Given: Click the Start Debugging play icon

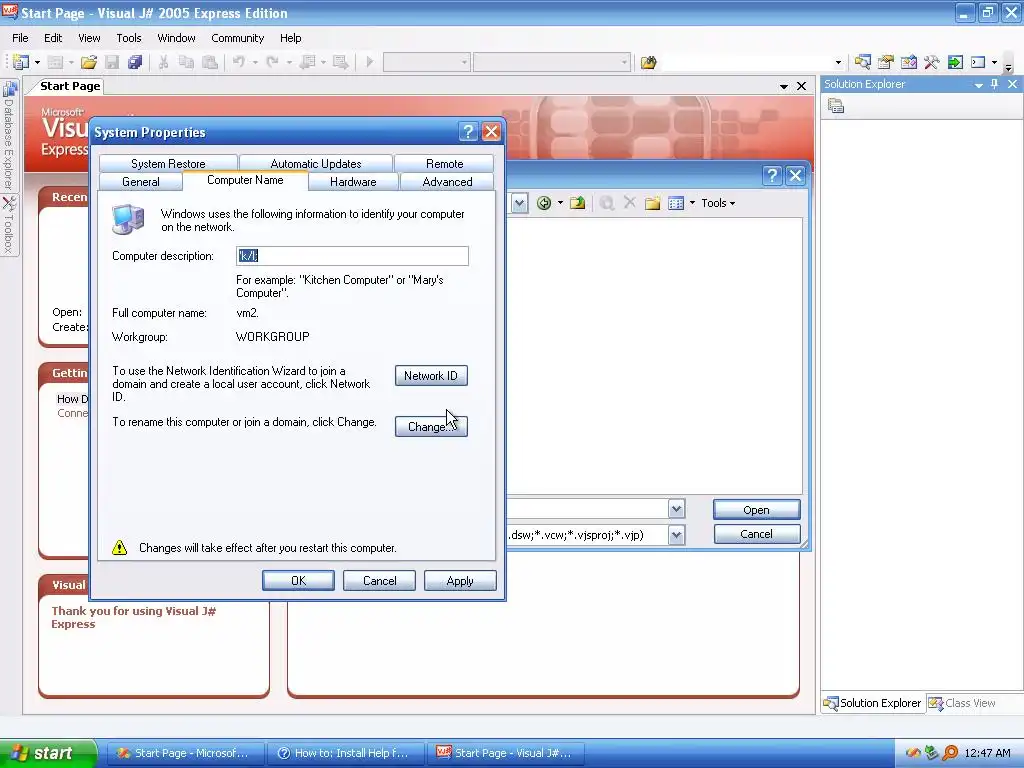Looking at the screenshot, I should [370, 63].
